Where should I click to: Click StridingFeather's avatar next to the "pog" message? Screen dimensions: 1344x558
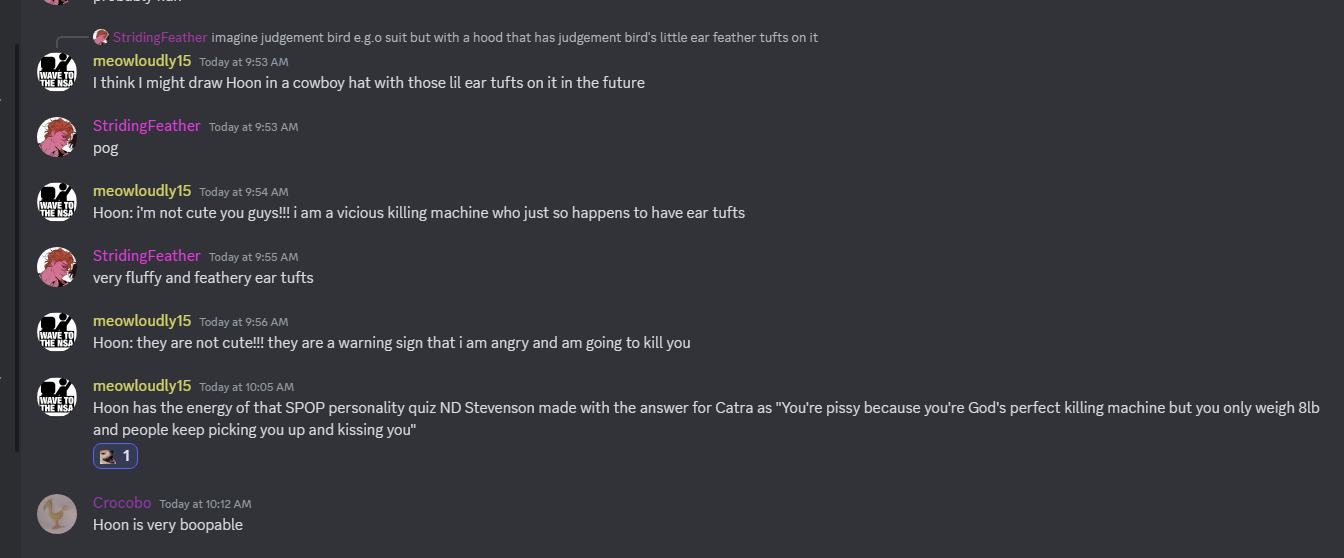57,137
